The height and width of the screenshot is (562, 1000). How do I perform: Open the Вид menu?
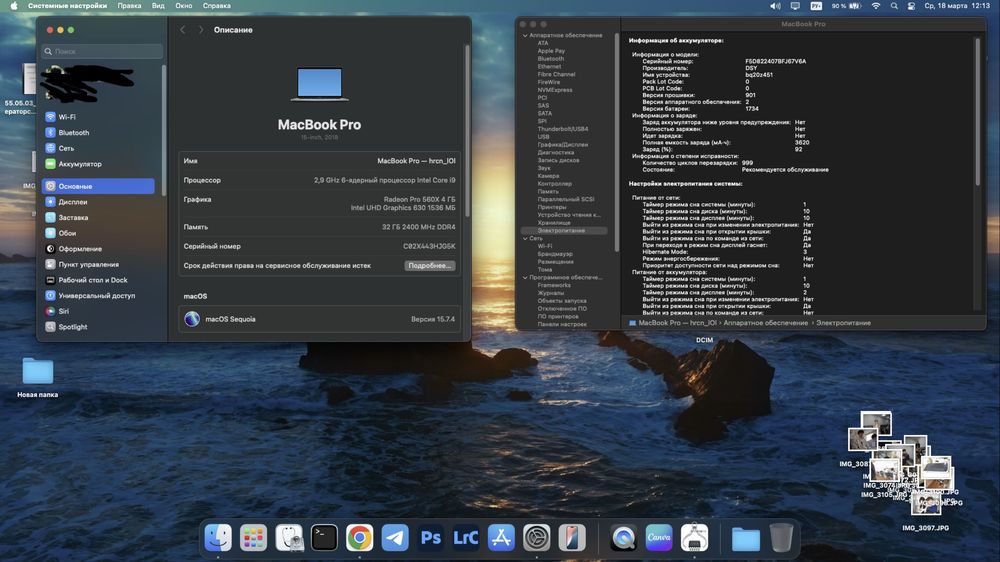158,6
